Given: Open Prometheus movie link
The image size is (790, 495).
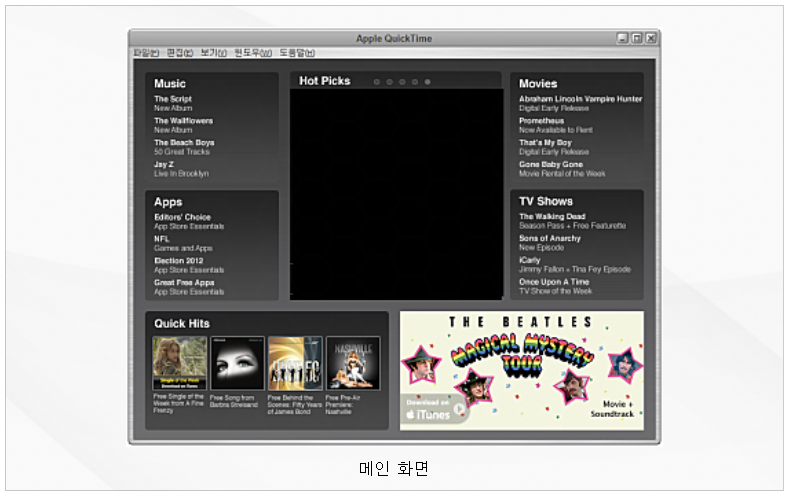Looking at the screenshot, I should click(556, 125).
